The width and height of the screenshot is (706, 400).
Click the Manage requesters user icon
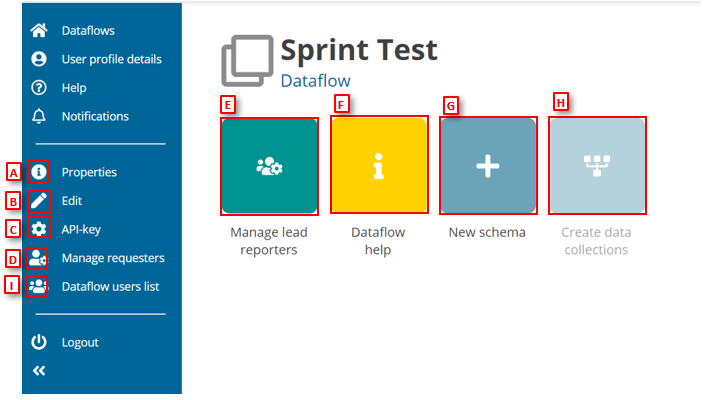(39, 258)
